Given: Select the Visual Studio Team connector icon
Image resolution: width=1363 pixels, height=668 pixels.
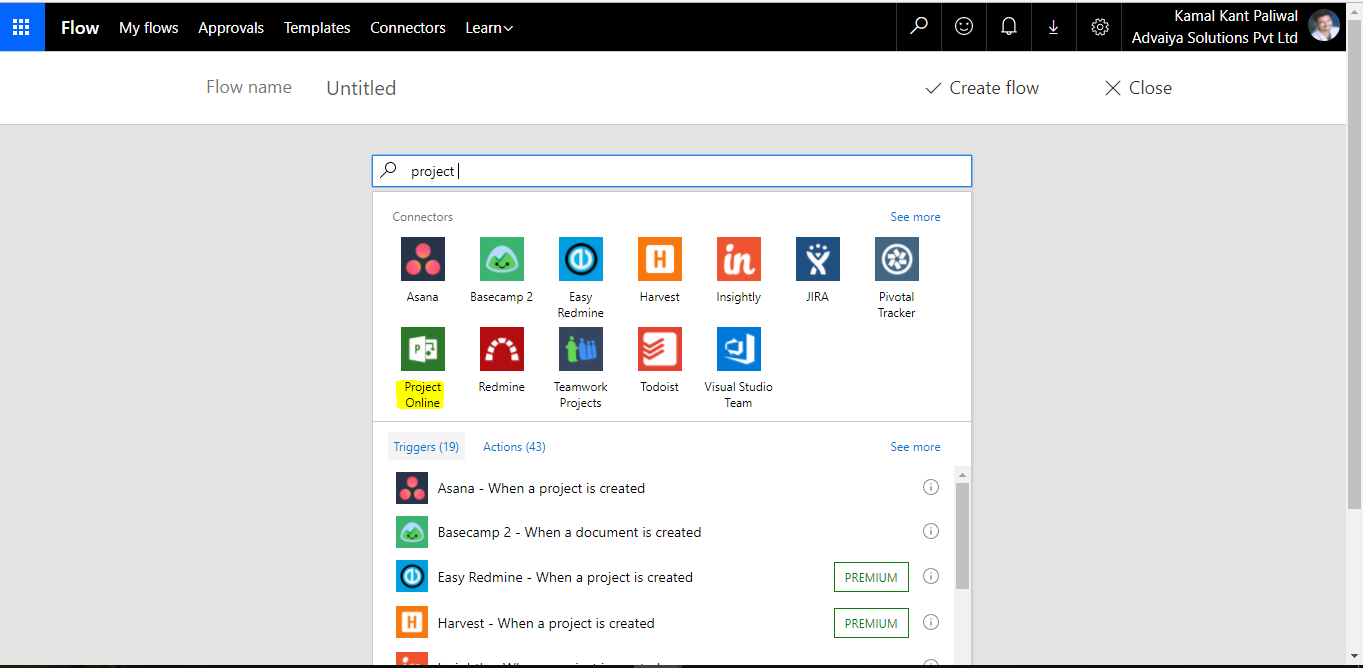Looking at the screenshot, I should pyautogui.click(x=739, y=349).
